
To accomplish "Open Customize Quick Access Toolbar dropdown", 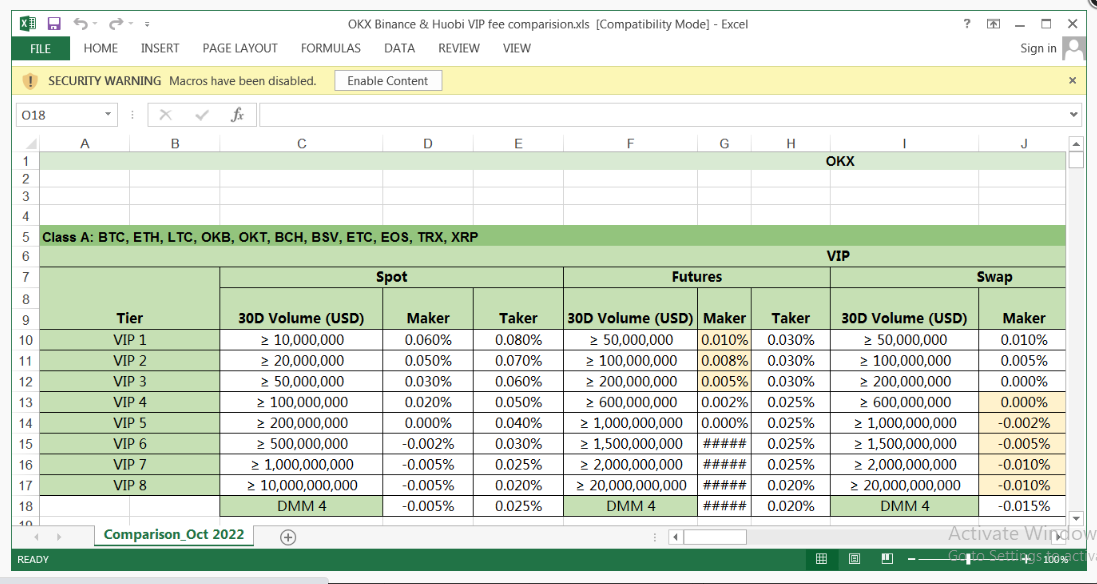I will [x=147, y=24].
